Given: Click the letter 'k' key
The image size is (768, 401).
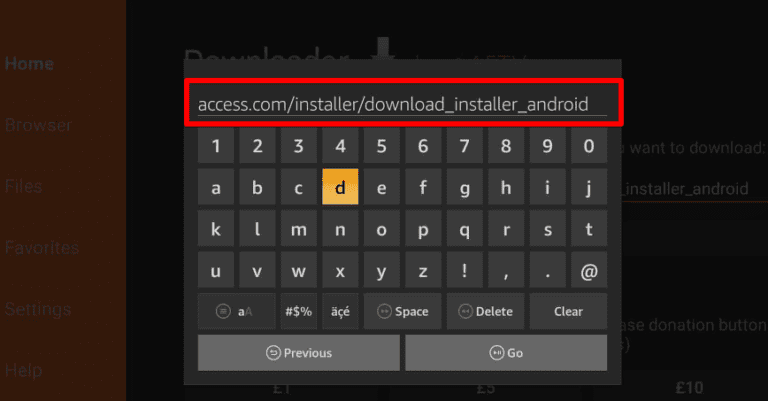Looking at the screenshot, I should point(216,229).
